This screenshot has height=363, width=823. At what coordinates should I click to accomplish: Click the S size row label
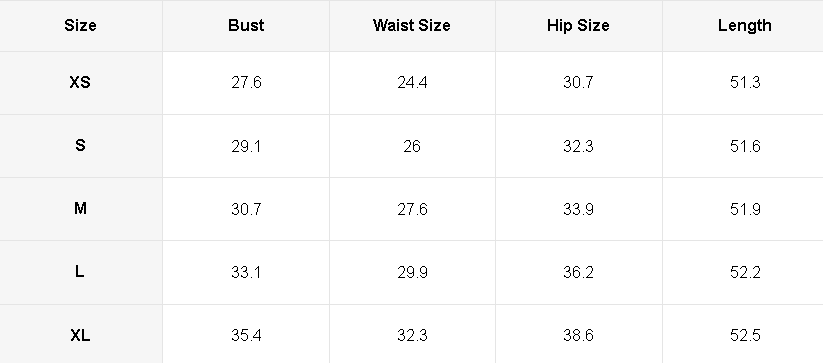80,145
